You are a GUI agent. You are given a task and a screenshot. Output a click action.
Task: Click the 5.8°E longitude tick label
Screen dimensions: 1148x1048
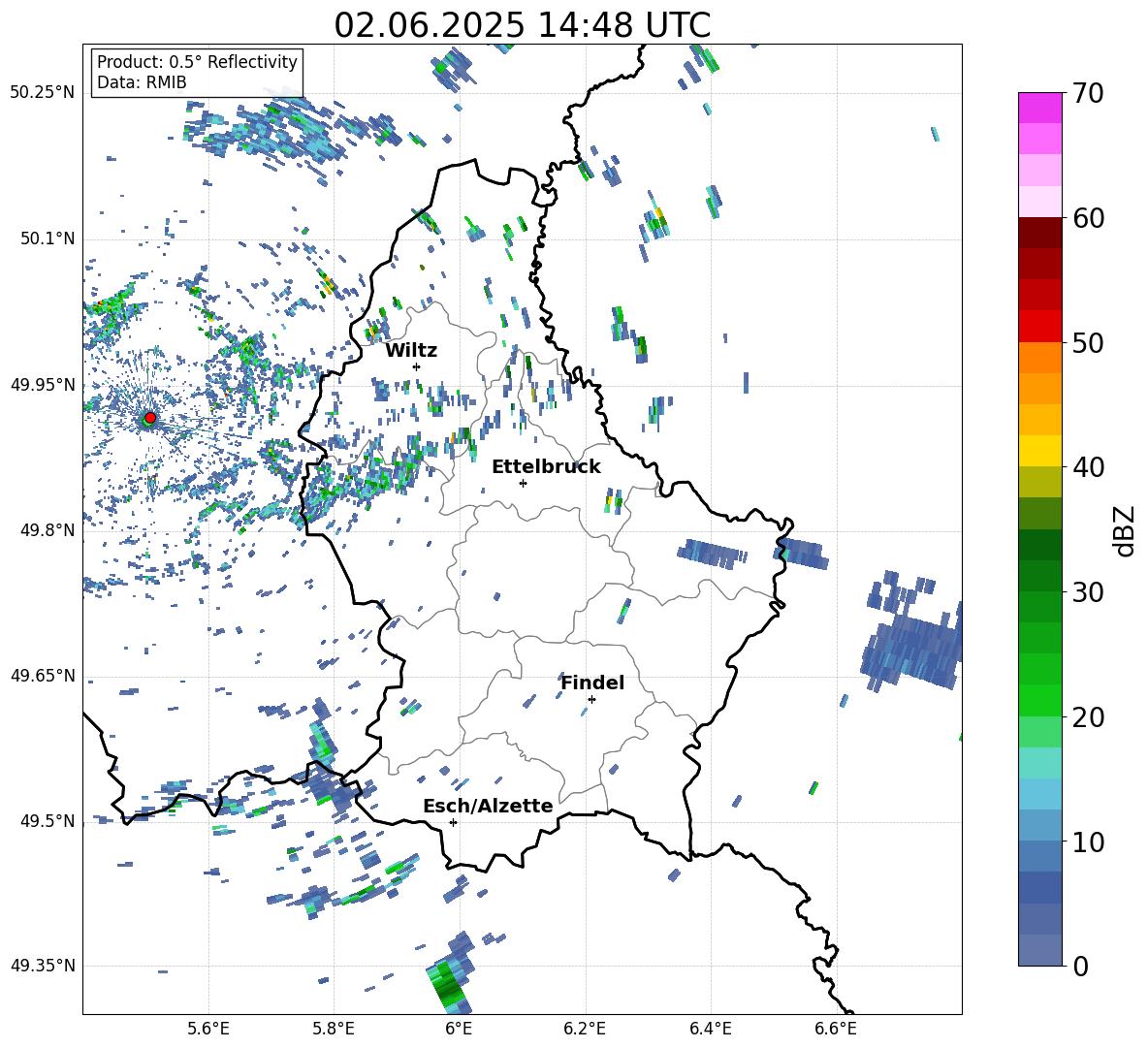click(x=334, y=1030)
